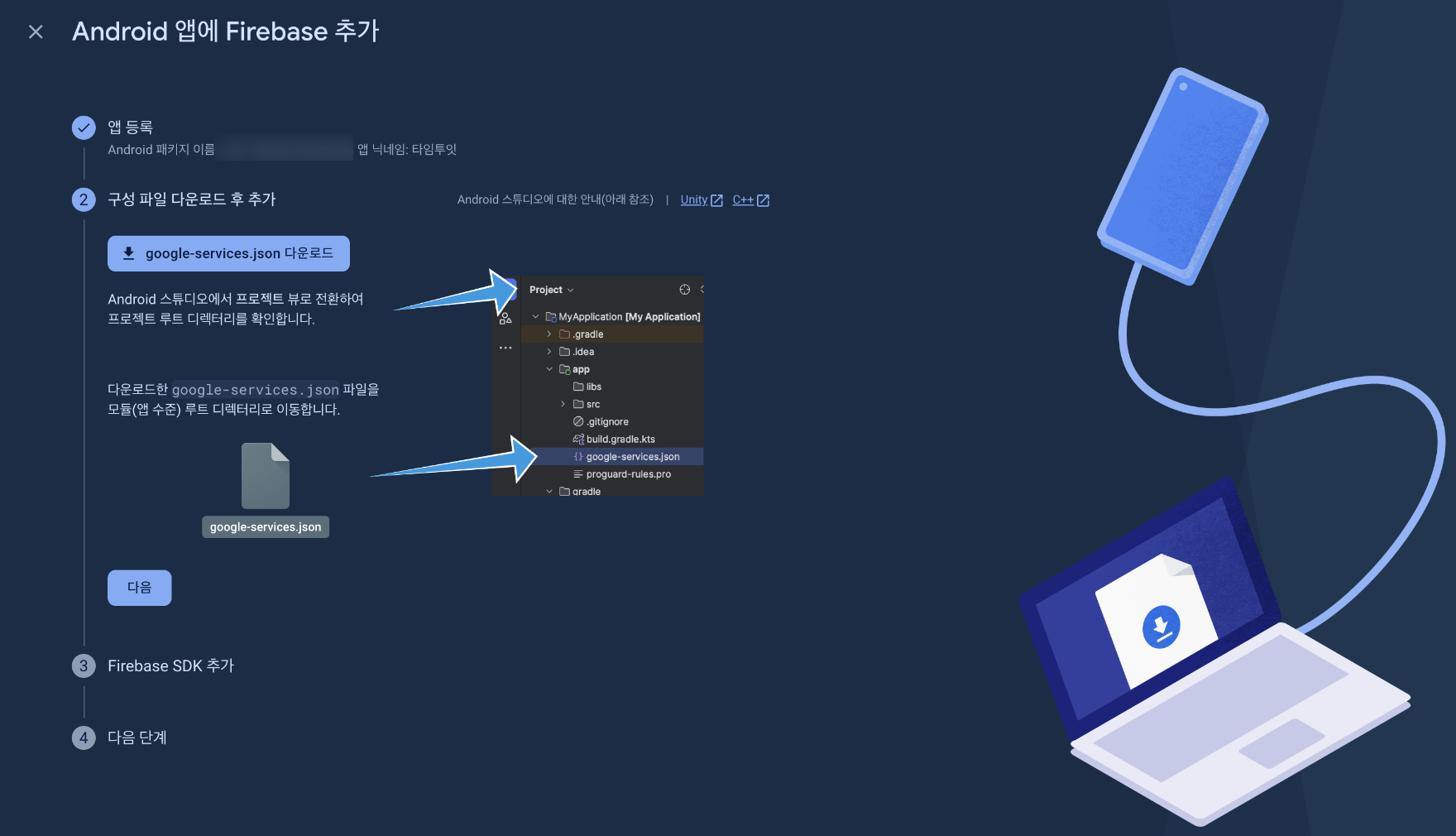Click the Android 패키지 이름 label
1456x836 pixels.
161,150
